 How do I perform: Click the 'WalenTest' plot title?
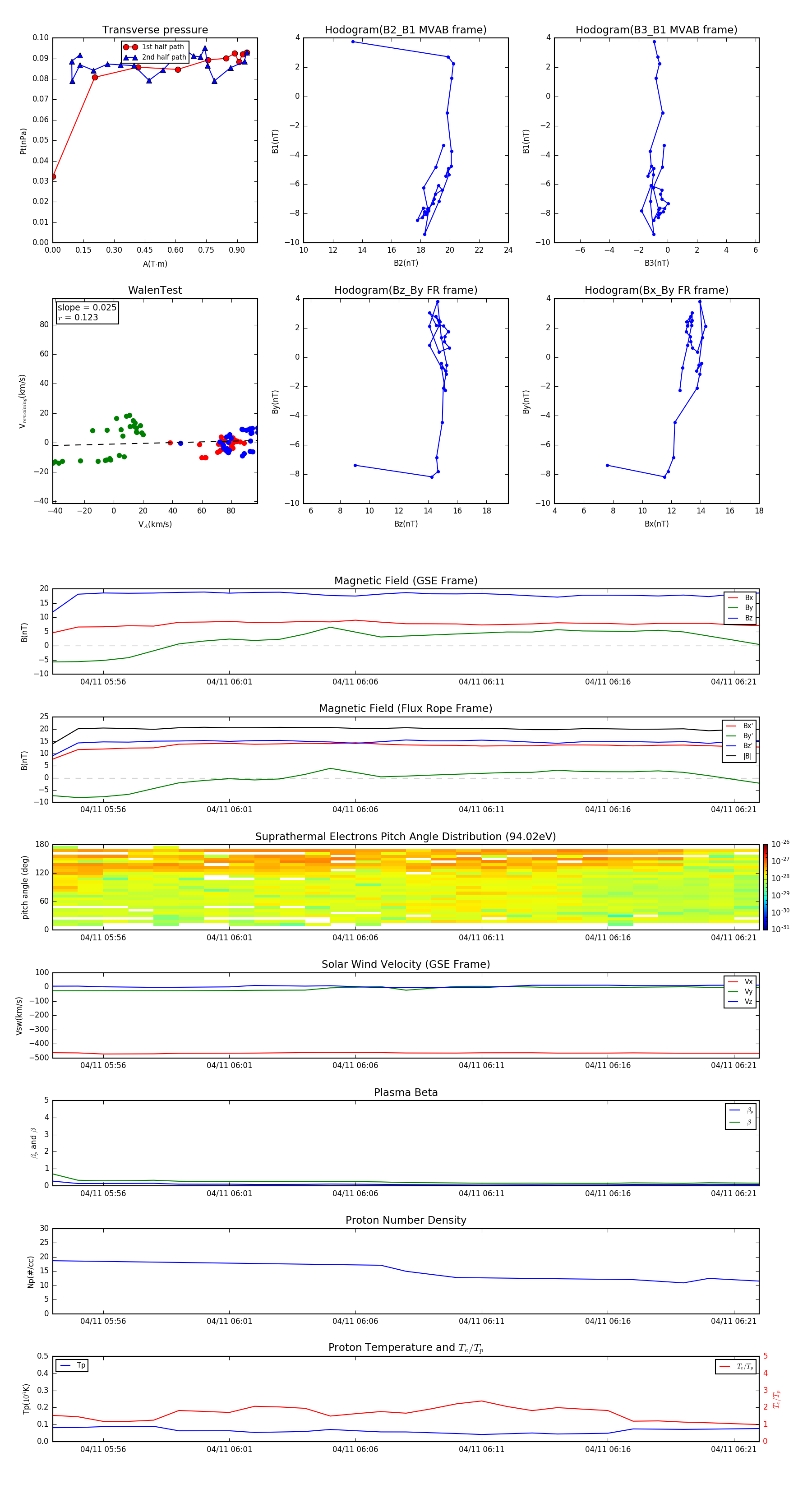click(155, 290)
